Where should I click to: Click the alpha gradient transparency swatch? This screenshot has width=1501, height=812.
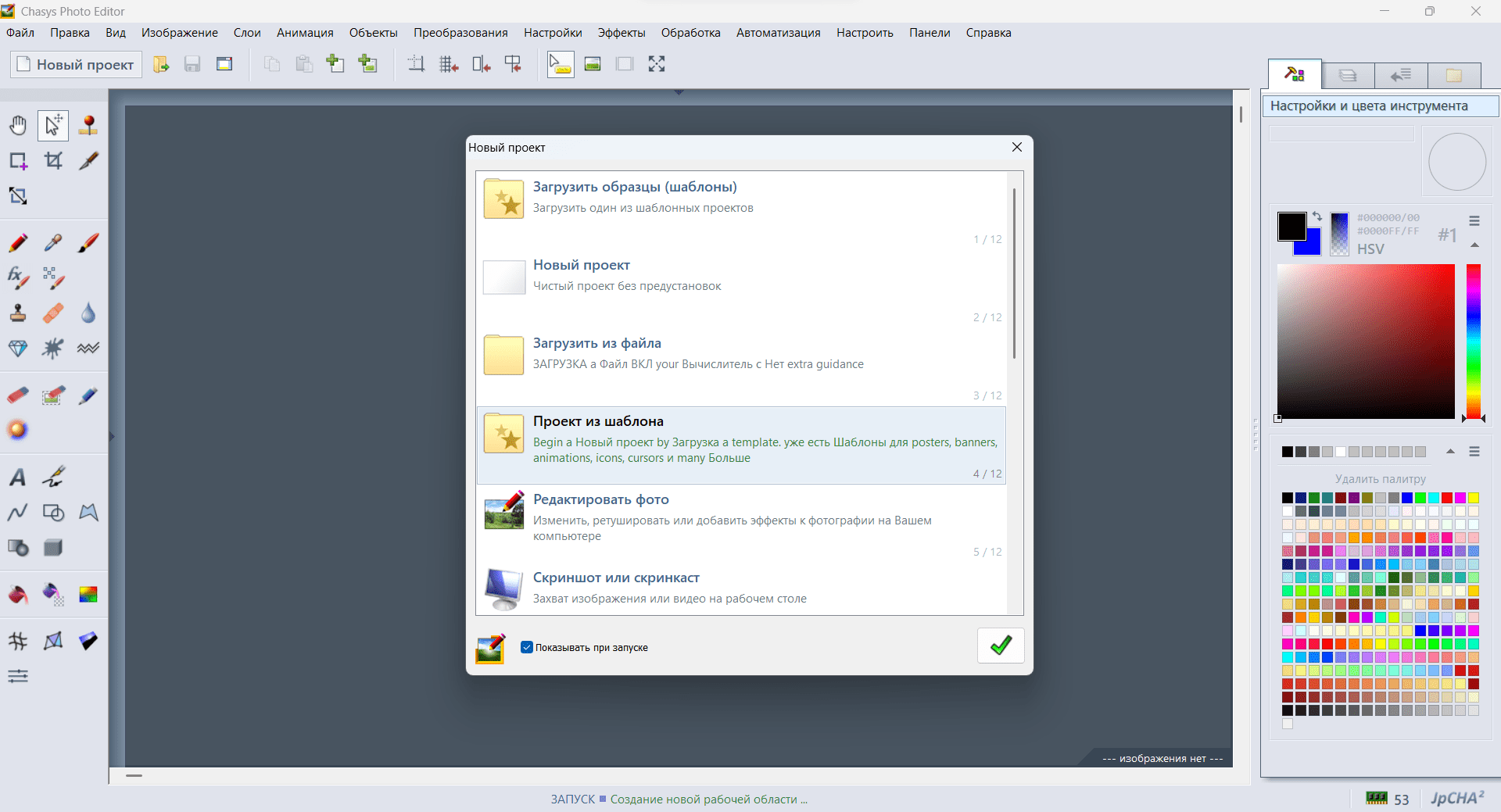tap(1339, 234)
